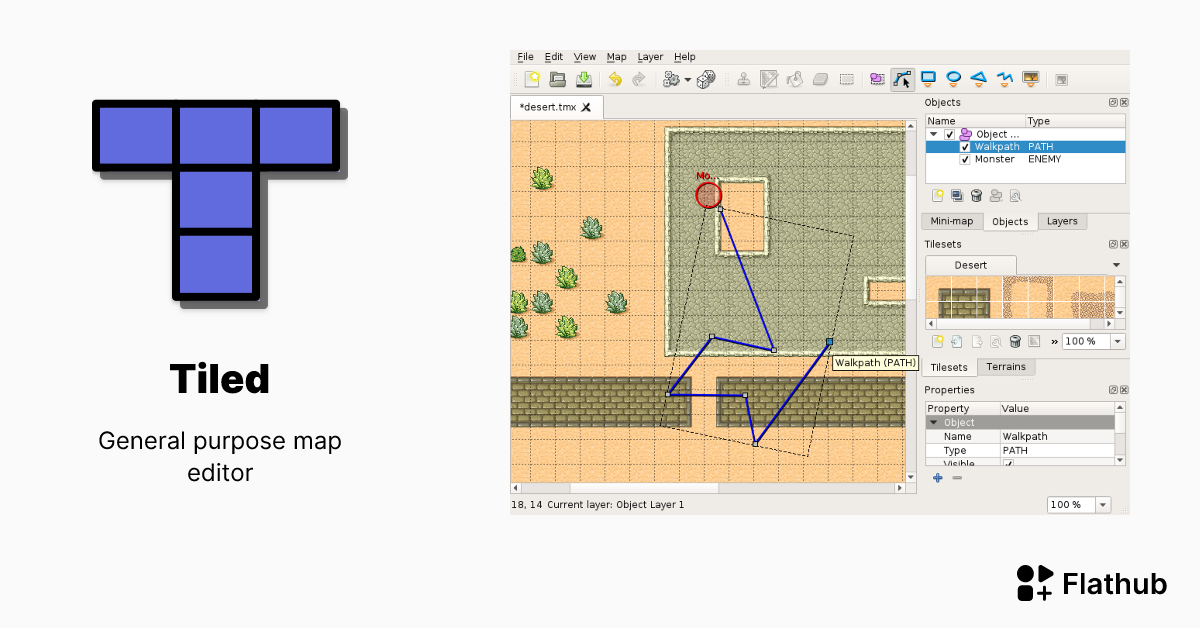Select the Insert Ellipse tool
Image resolution: width=1200 pixels, height=628 pixels.
(954, 79)
